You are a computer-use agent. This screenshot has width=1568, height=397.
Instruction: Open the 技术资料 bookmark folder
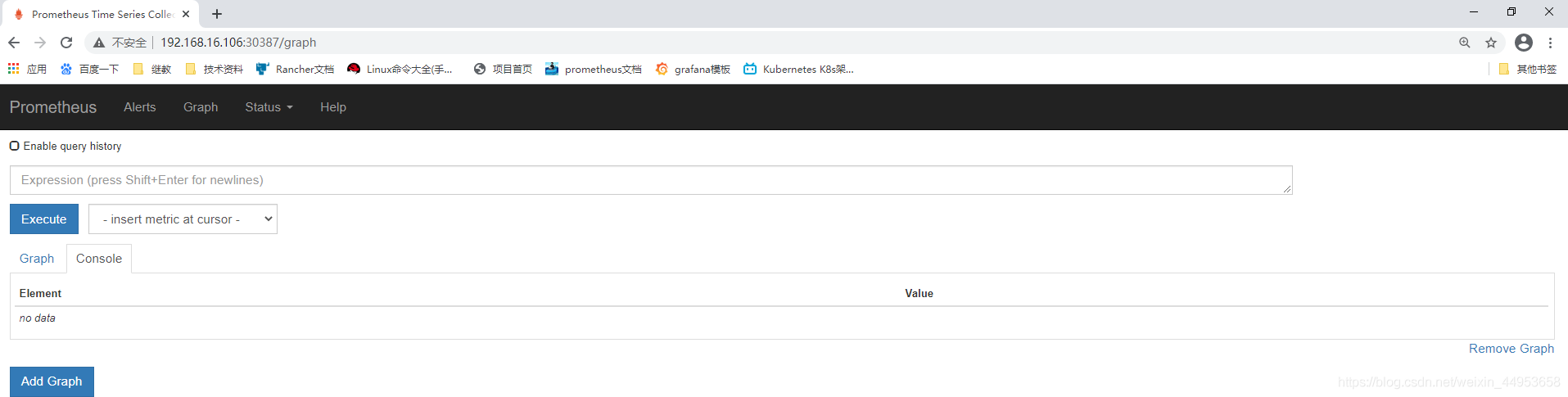click(x=215, y=69)
